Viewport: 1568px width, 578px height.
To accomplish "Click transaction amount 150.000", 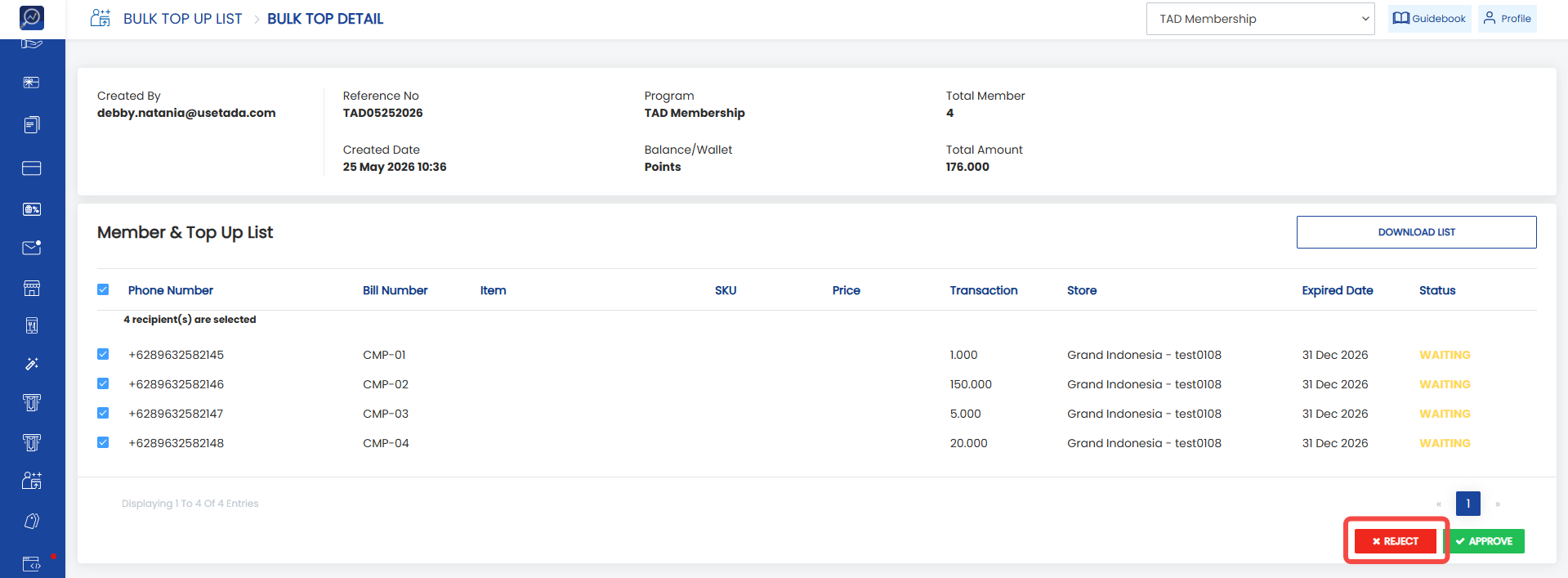I will (971, 384).
